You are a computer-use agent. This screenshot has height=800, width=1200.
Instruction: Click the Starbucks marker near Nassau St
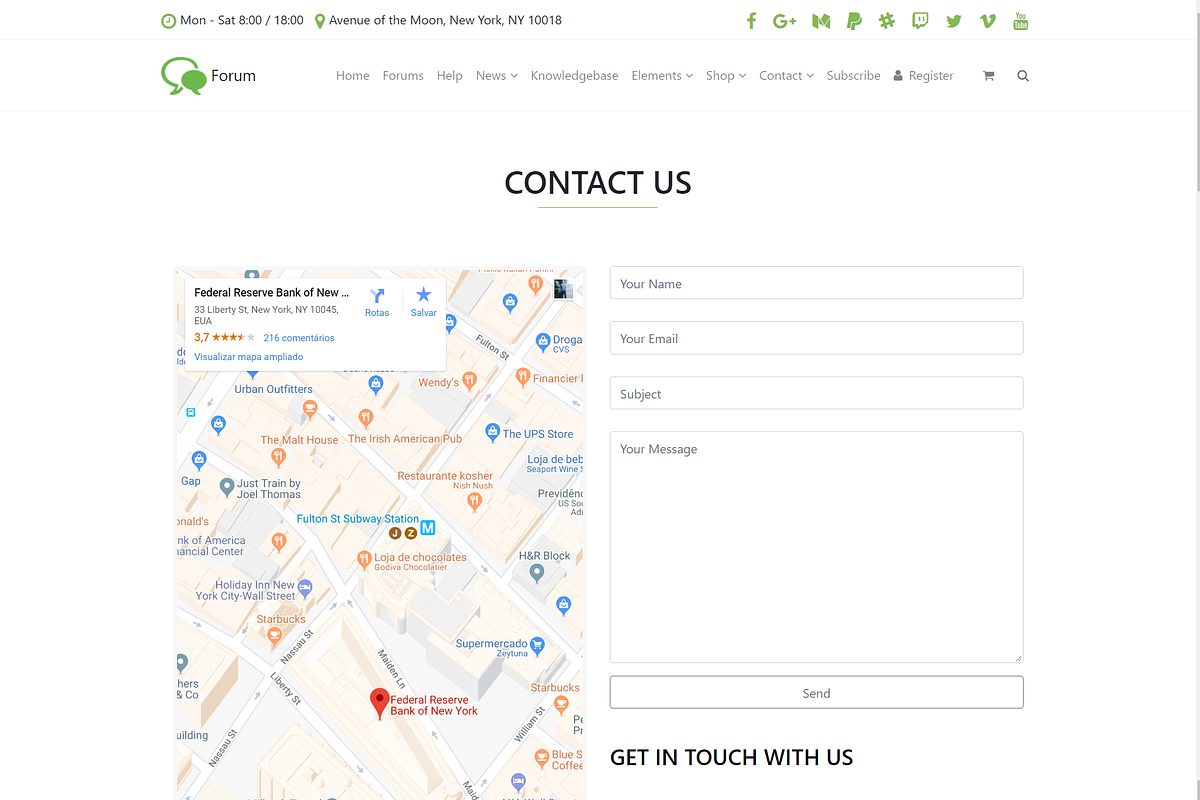pyautogui.click(x=274, y=639)
